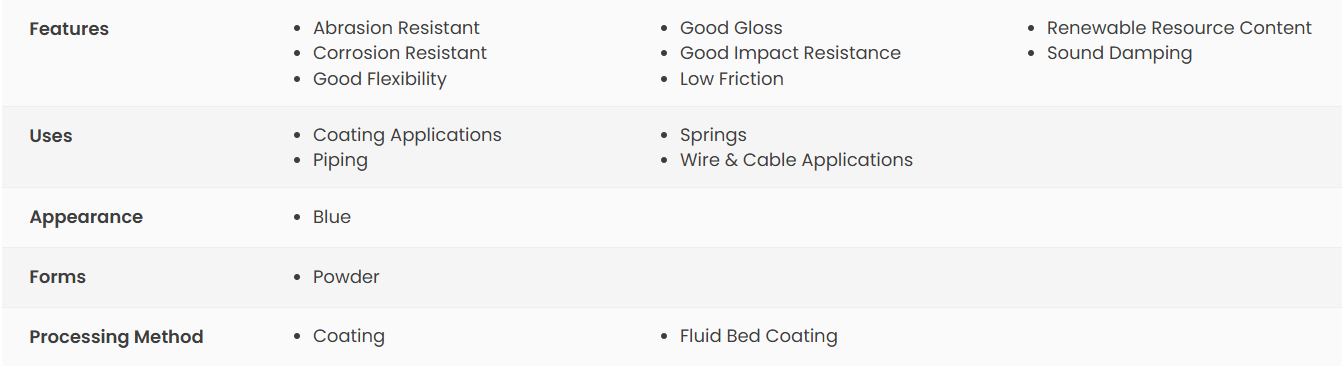
Task: Select Processing Method row heading
Action: tap(116, 337)
